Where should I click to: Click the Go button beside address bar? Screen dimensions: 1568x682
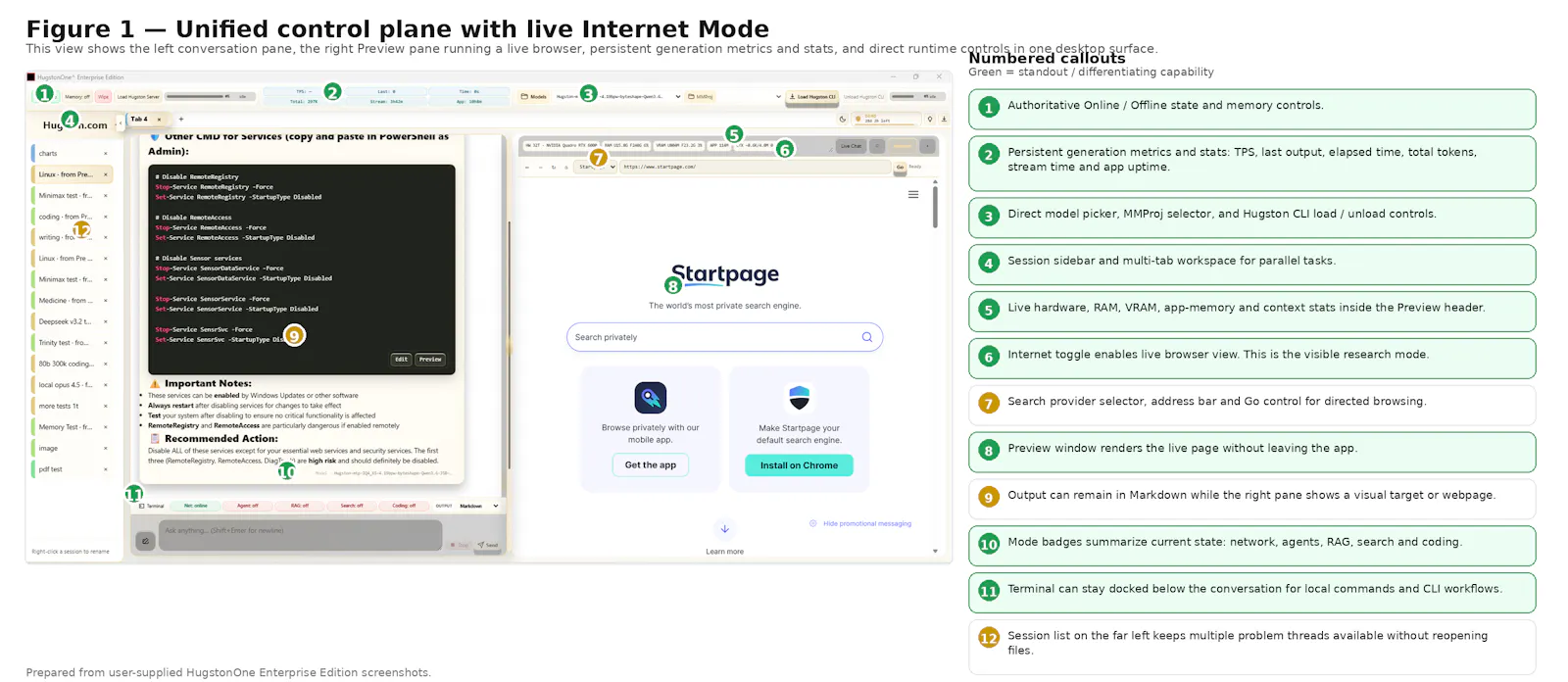pos(900,167)
